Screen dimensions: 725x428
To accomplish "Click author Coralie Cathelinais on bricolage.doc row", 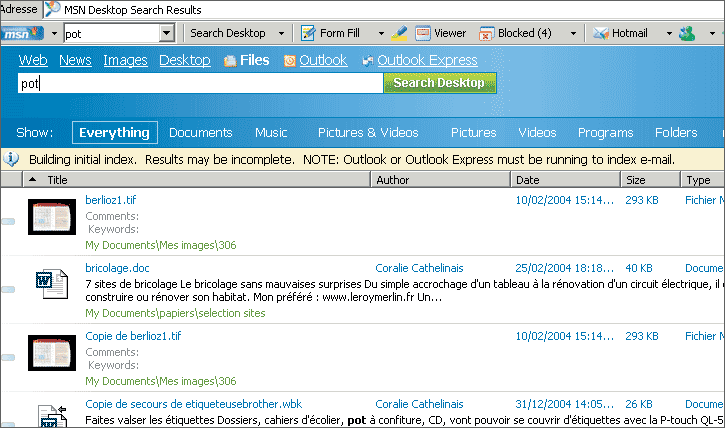I will pyautogui.click(x=419, y=268).
